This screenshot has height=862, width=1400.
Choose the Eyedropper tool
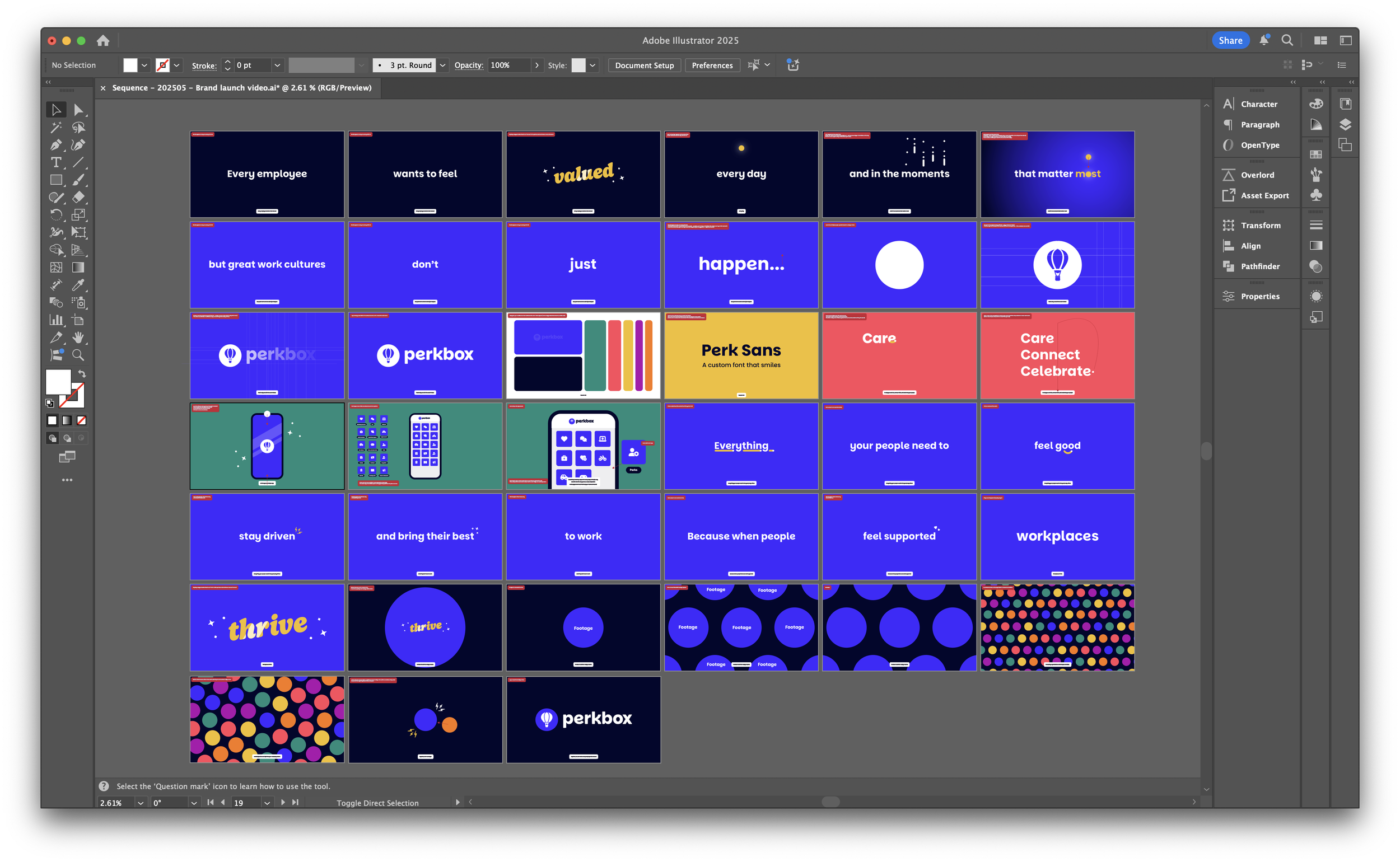(x=78, y=285)
